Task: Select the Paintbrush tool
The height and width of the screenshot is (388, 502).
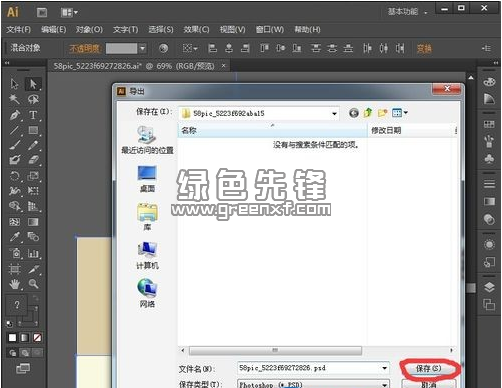Action: tap(14, 145)
